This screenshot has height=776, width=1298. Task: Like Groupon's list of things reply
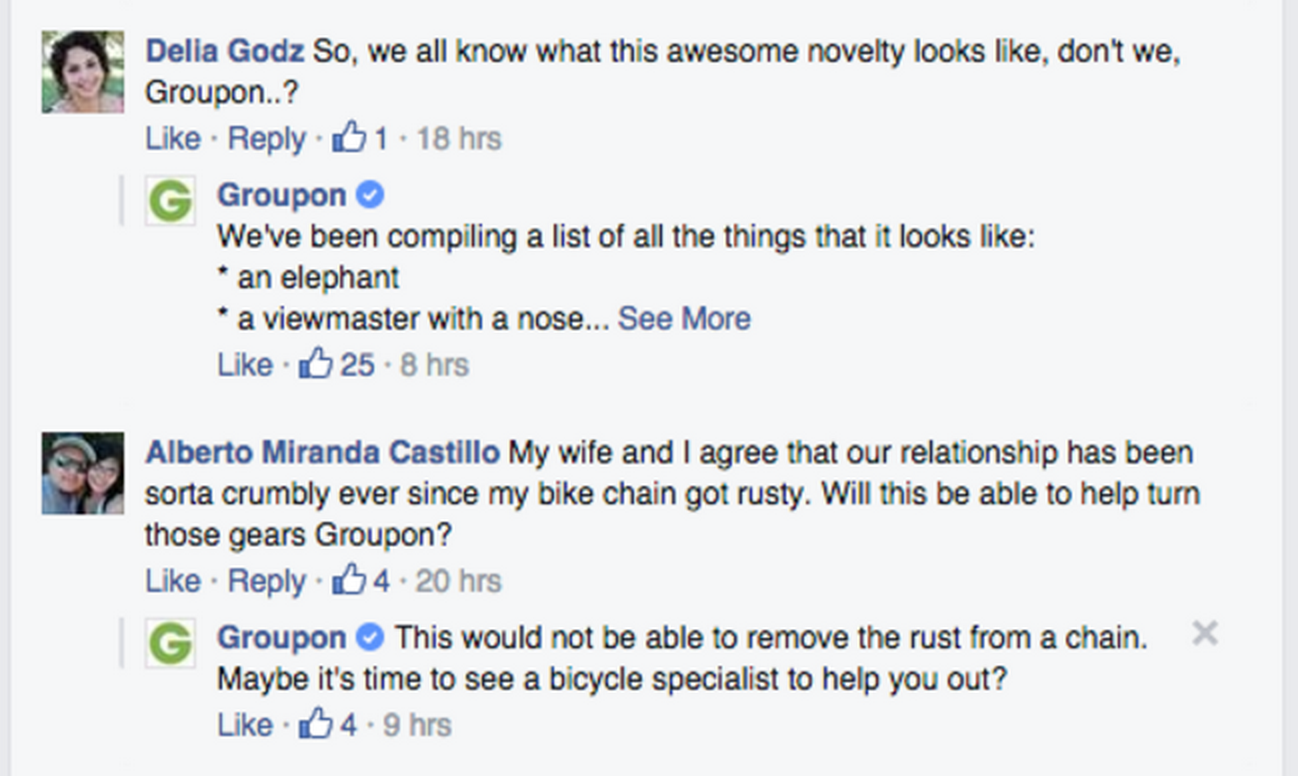point(244,365)
